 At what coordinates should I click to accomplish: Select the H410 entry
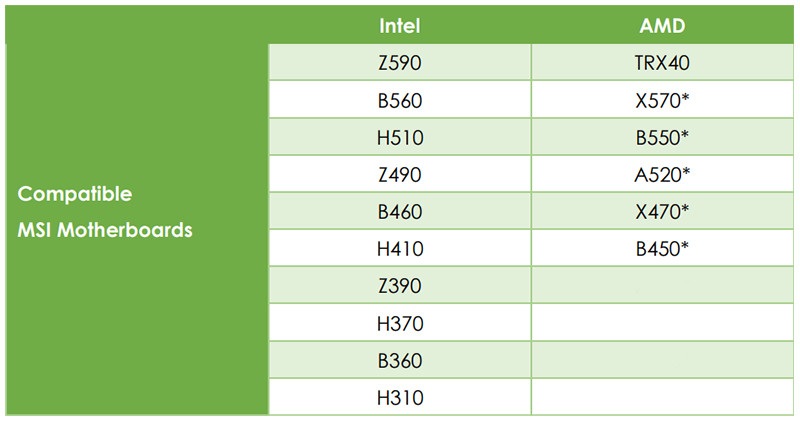(x=399, y=248)
